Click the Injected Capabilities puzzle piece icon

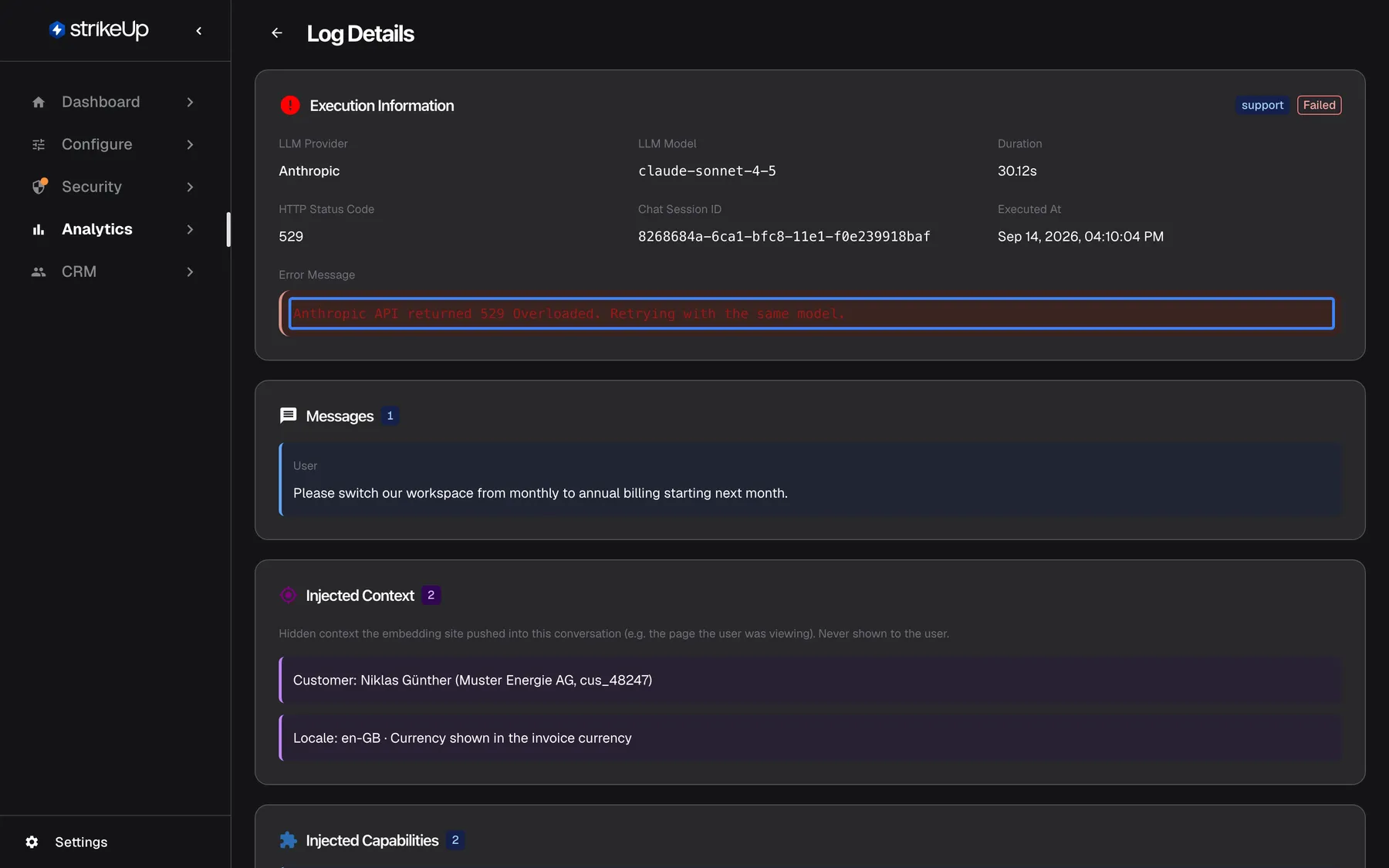tap(288, 840)
